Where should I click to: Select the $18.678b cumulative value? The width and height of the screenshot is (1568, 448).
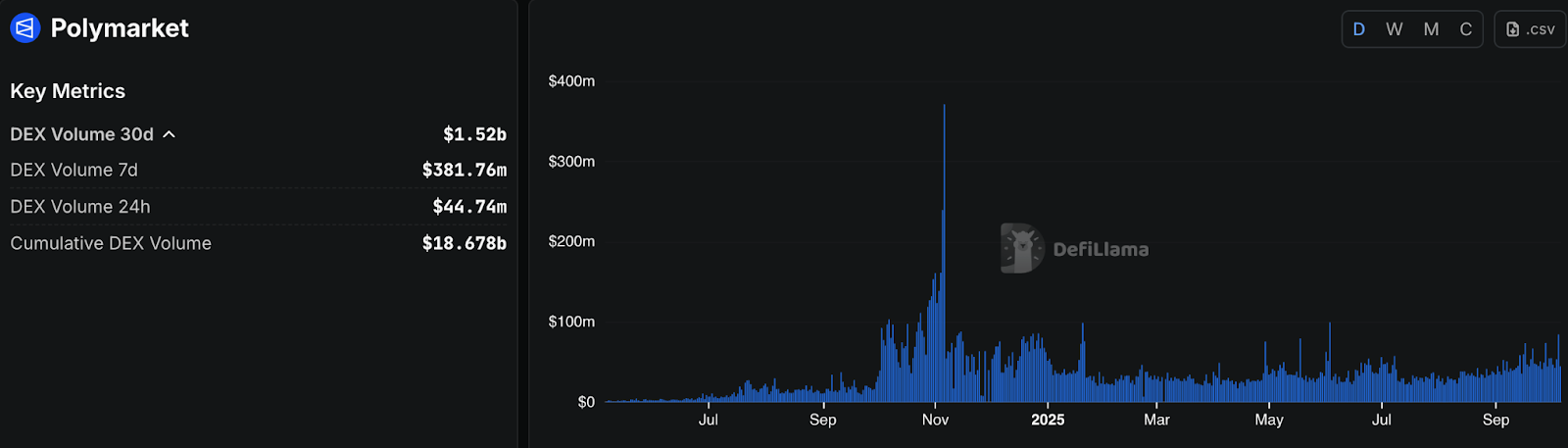click(465, 243)
